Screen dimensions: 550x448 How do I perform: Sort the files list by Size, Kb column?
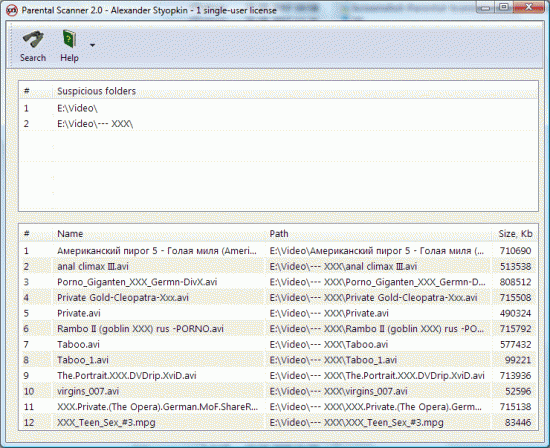click(x=515, y=234)
